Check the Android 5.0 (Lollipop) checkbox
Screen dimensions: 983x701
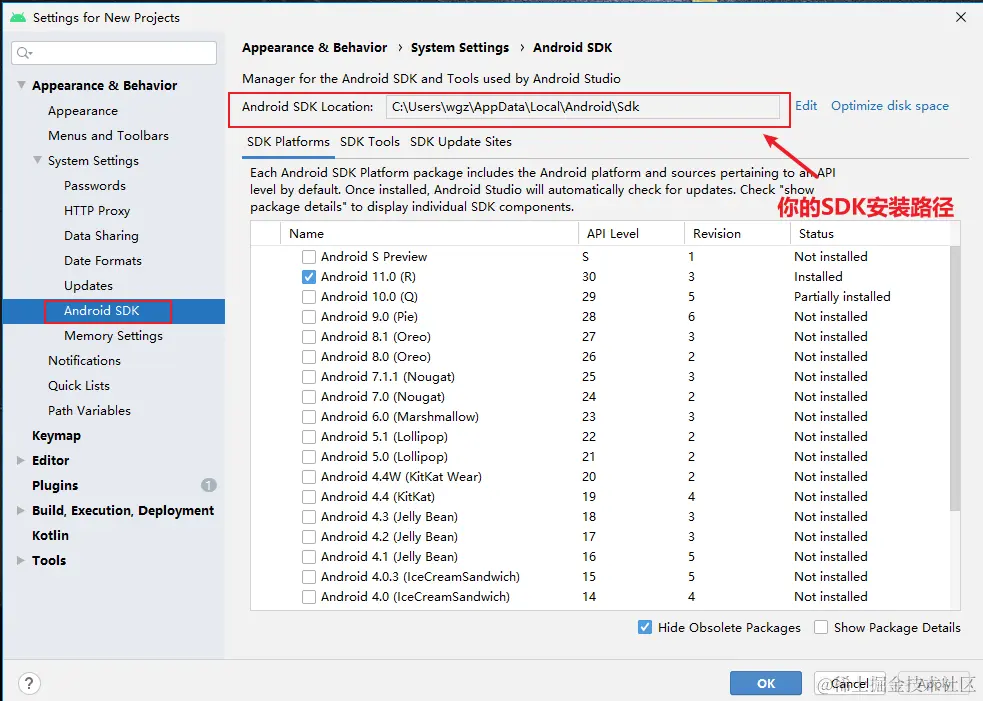[x=308, y=457]
